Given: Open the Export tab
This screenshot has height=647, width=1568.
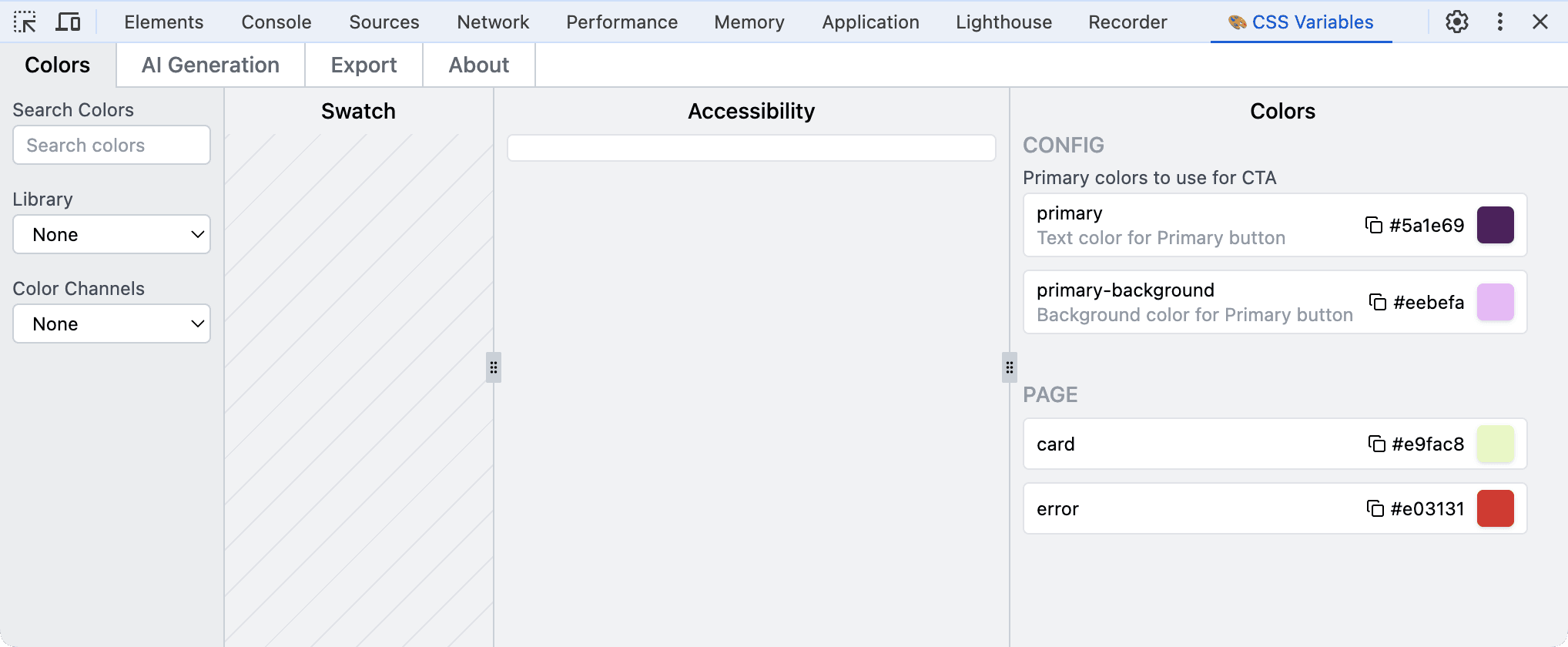Looking at the screenshot, I should [x=364, y=65].
